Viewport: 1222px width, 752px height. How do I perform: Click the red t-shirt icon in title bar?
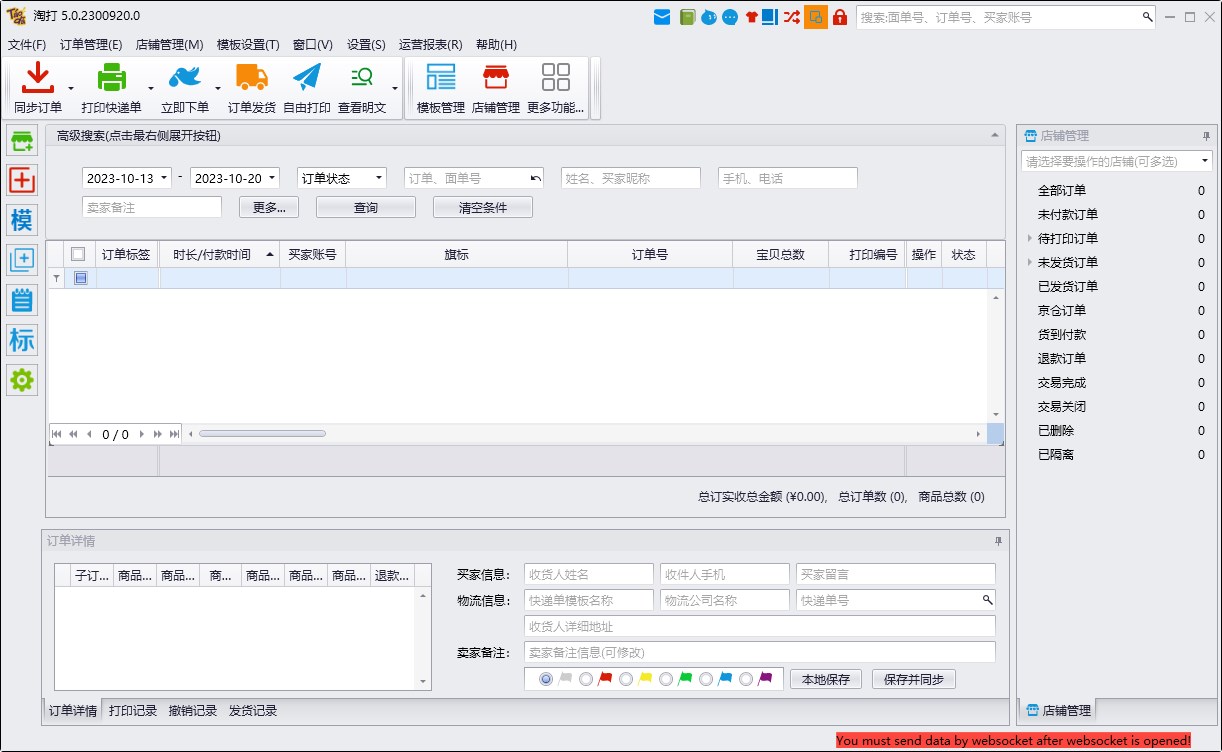[751, 17]
